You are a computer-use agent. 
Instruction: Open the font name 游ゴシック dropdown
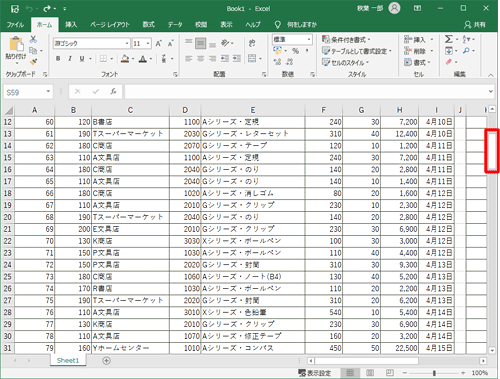pos(127,43)
